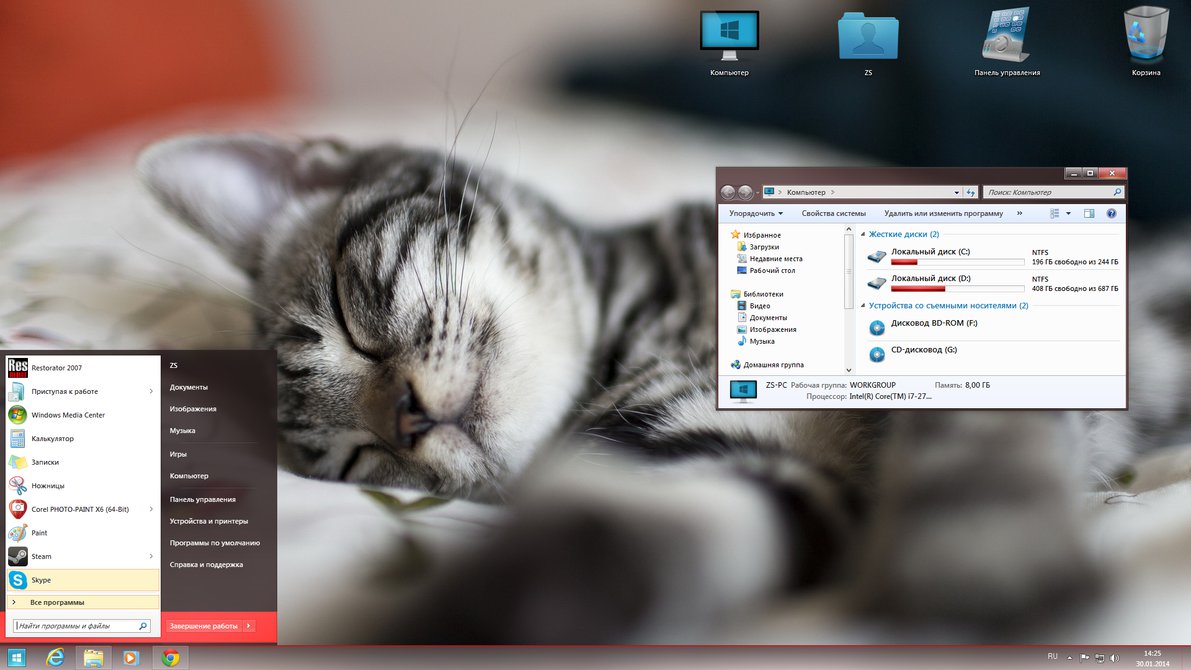Select Устройства и принтеры in Start menu
The height and width of the screenshot is (670, 1191).
(x=208, y=521)
